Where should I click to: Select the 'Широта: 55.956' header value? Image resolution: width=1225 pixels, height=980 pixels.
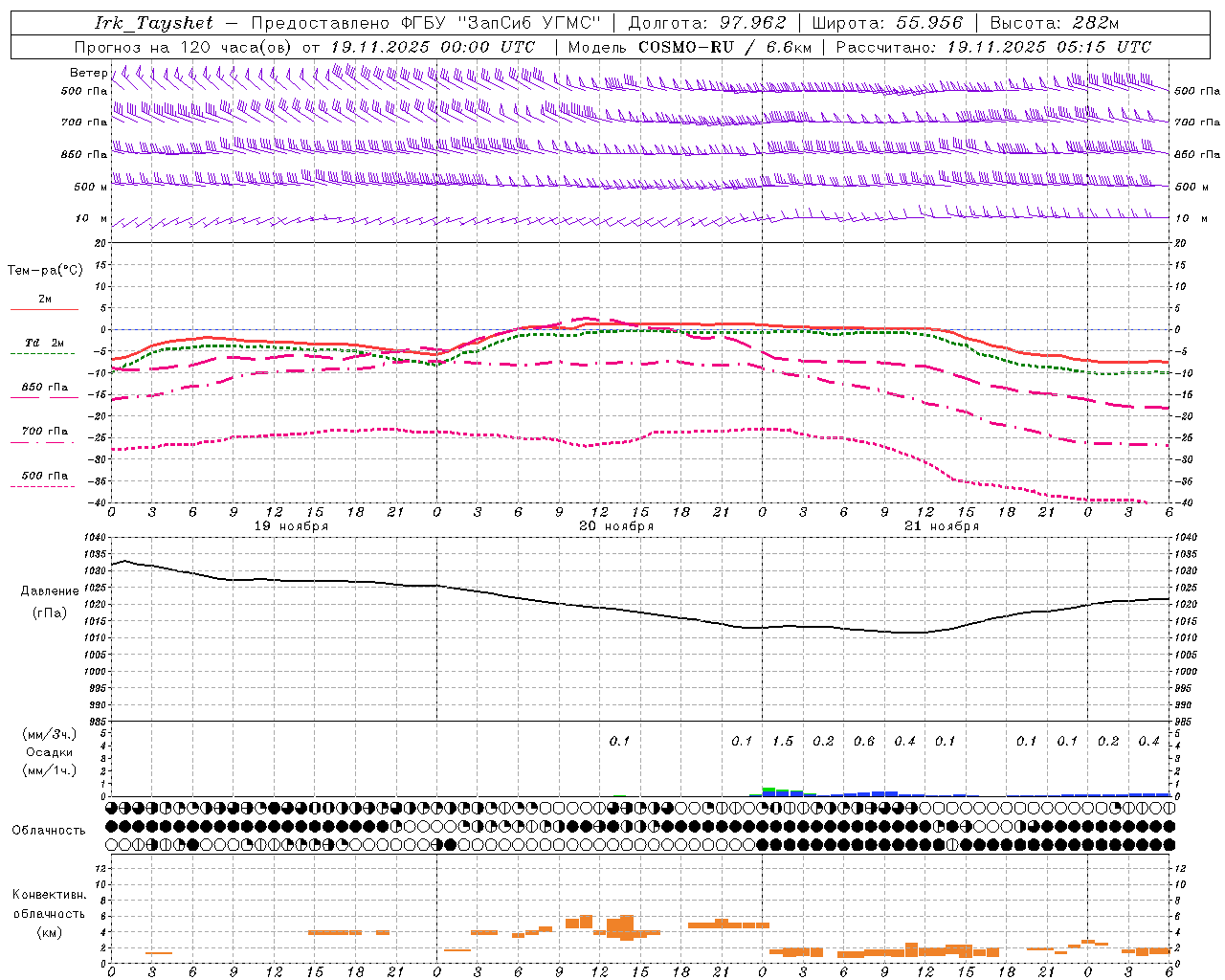click(x=887, y=23)
